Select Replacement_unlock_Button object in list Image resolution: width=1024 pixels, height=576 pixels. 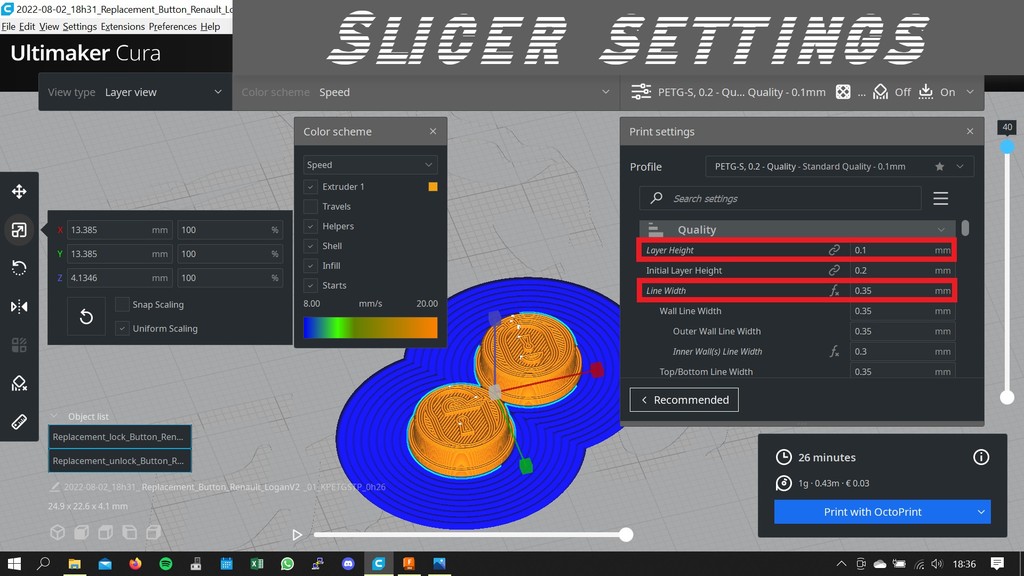(x=120, y=461)
